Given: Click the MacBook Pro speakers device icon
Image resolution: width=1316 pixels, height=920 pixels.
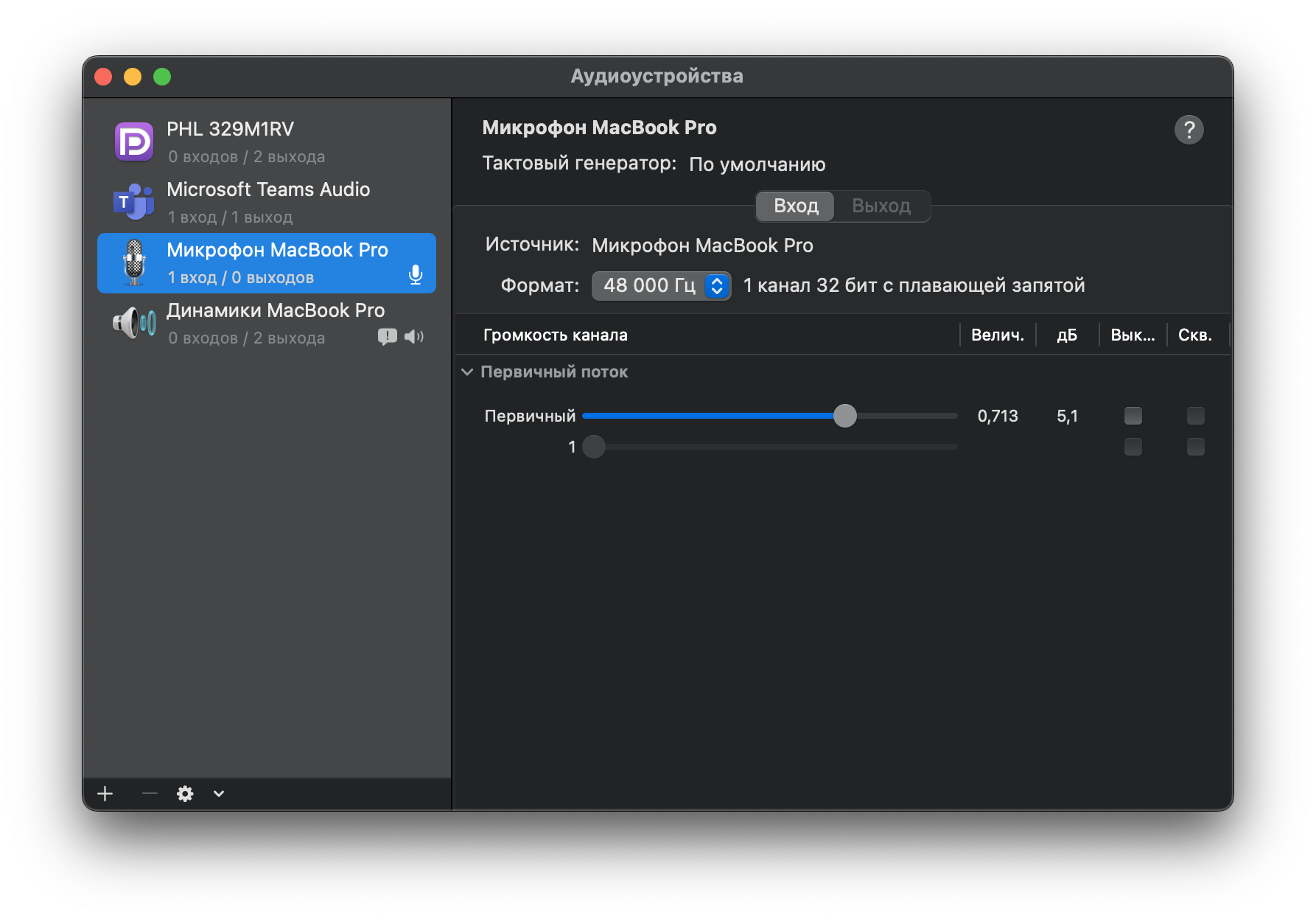Looking at the screenshot, I should click(x=134, y=323).
